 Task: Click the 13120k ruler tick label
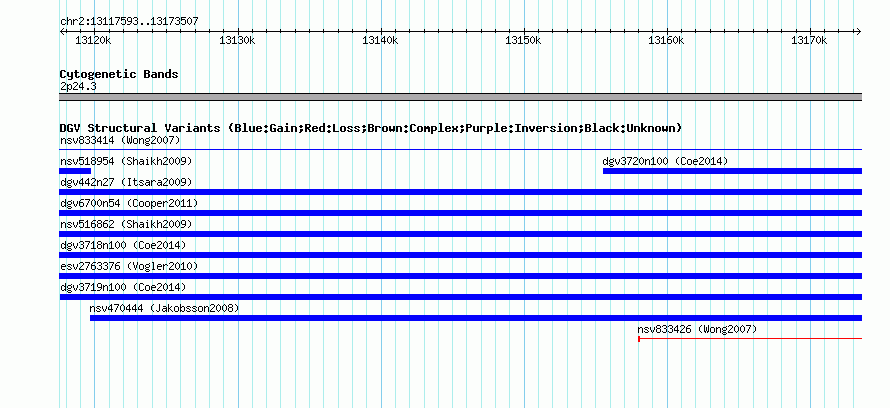click(x=93, y=41)
